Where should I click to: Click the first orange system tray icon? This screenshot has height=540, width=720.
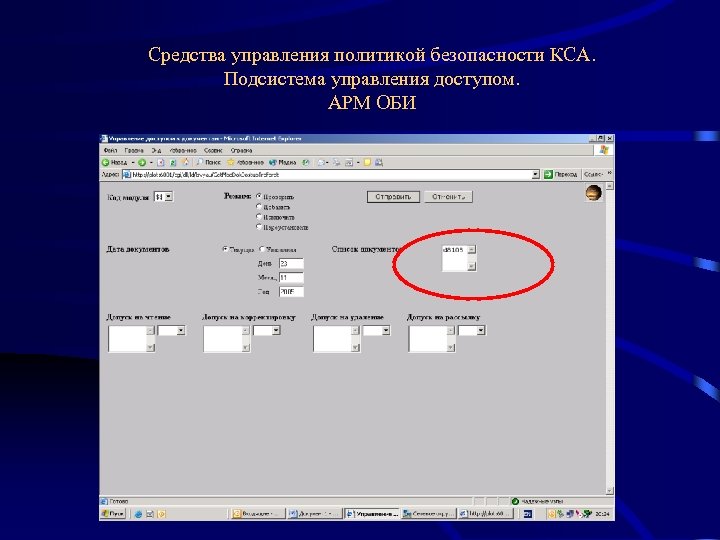[552, 514]
